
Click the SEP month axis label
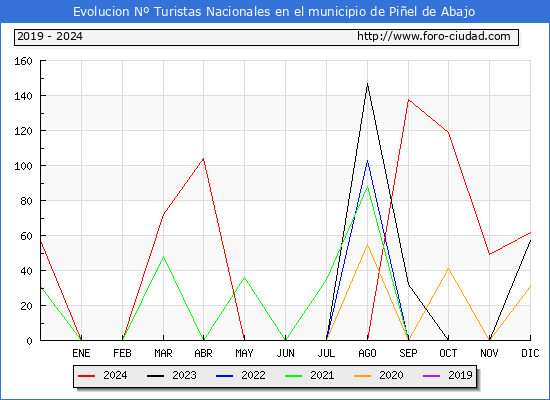[x=408, y=353]
